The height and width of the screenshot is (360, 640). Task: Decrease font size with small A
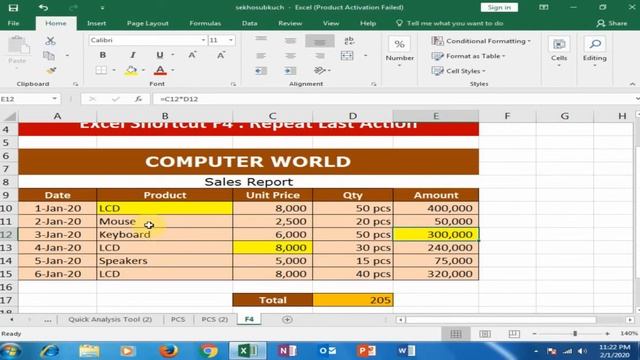pyautogui.click(x=221, y=55)
